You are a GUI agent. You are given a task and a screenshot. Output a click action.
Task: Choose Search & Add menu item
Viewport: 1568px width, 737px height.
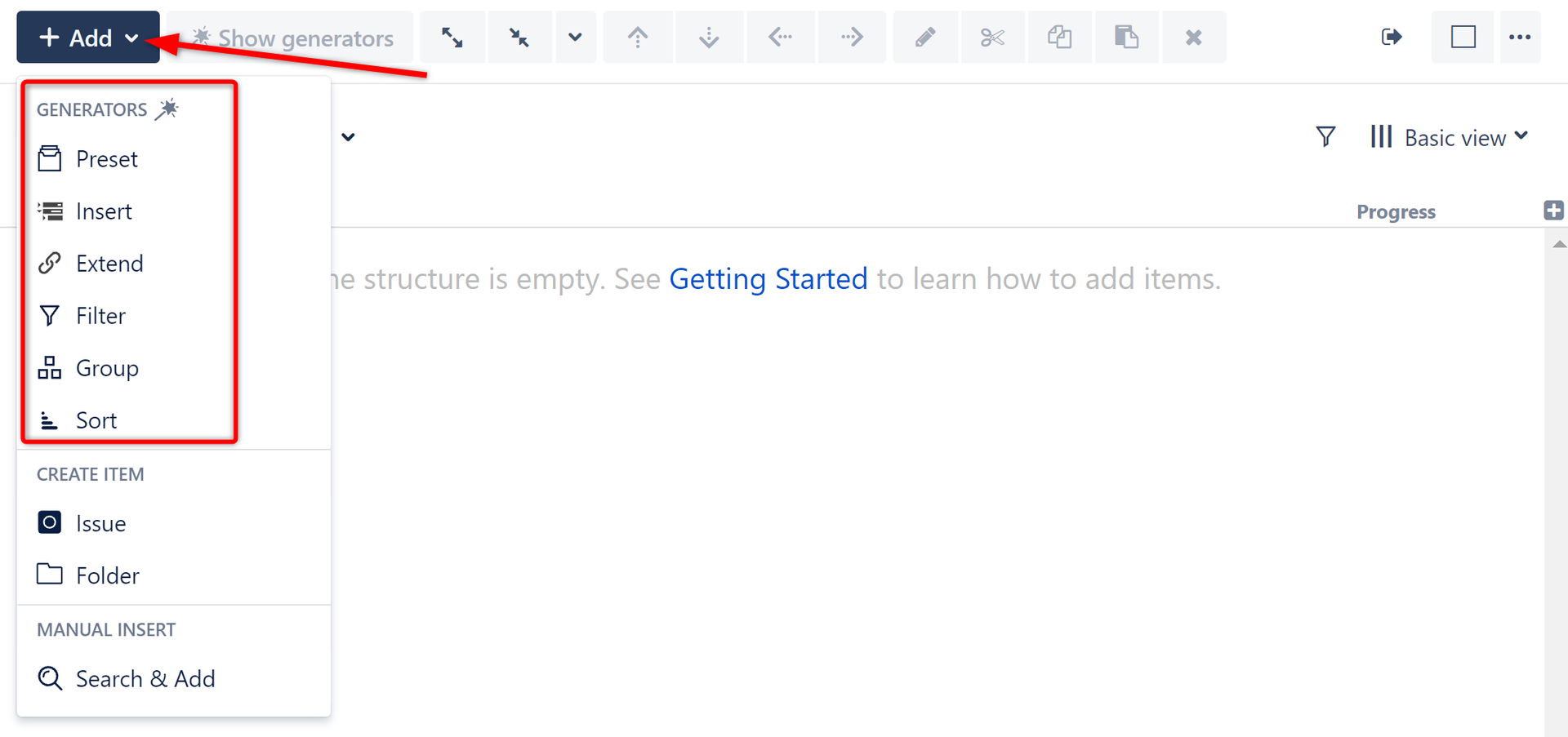tap(145, 679)
